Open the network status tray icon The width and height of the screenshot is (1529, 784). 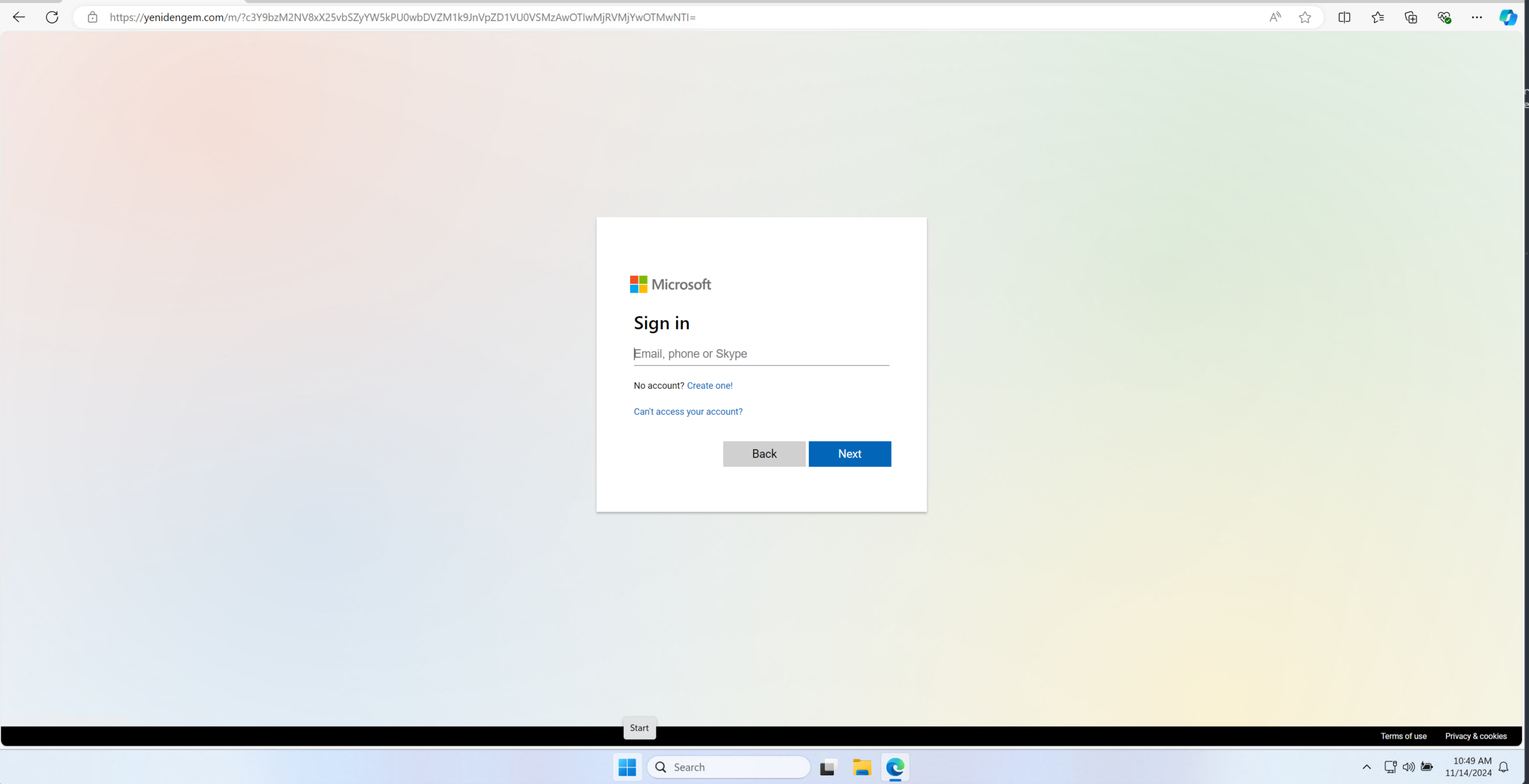click(1390, 767)
